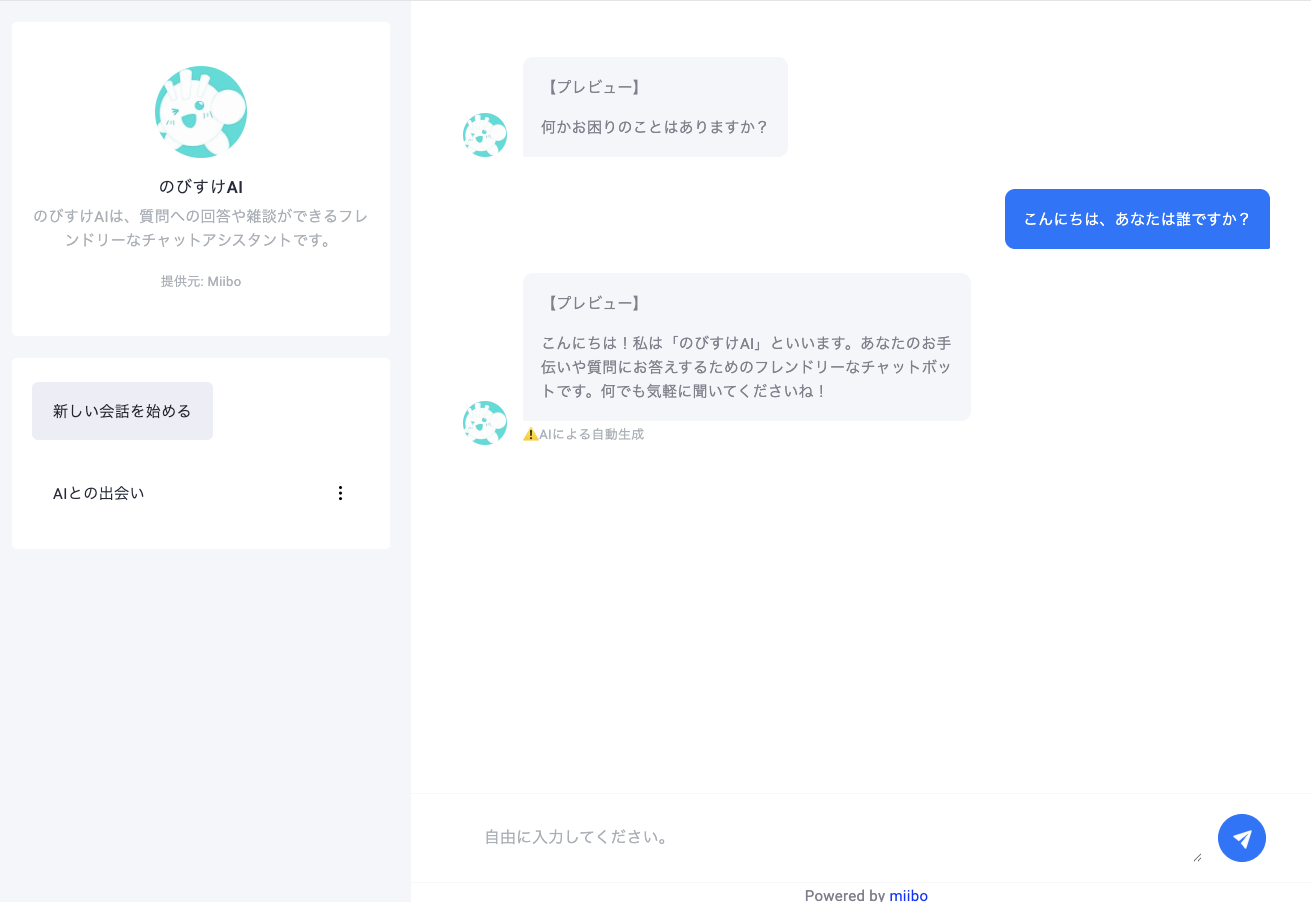
Task: Click the send message paper-plane button
Action: [1242, 838]
